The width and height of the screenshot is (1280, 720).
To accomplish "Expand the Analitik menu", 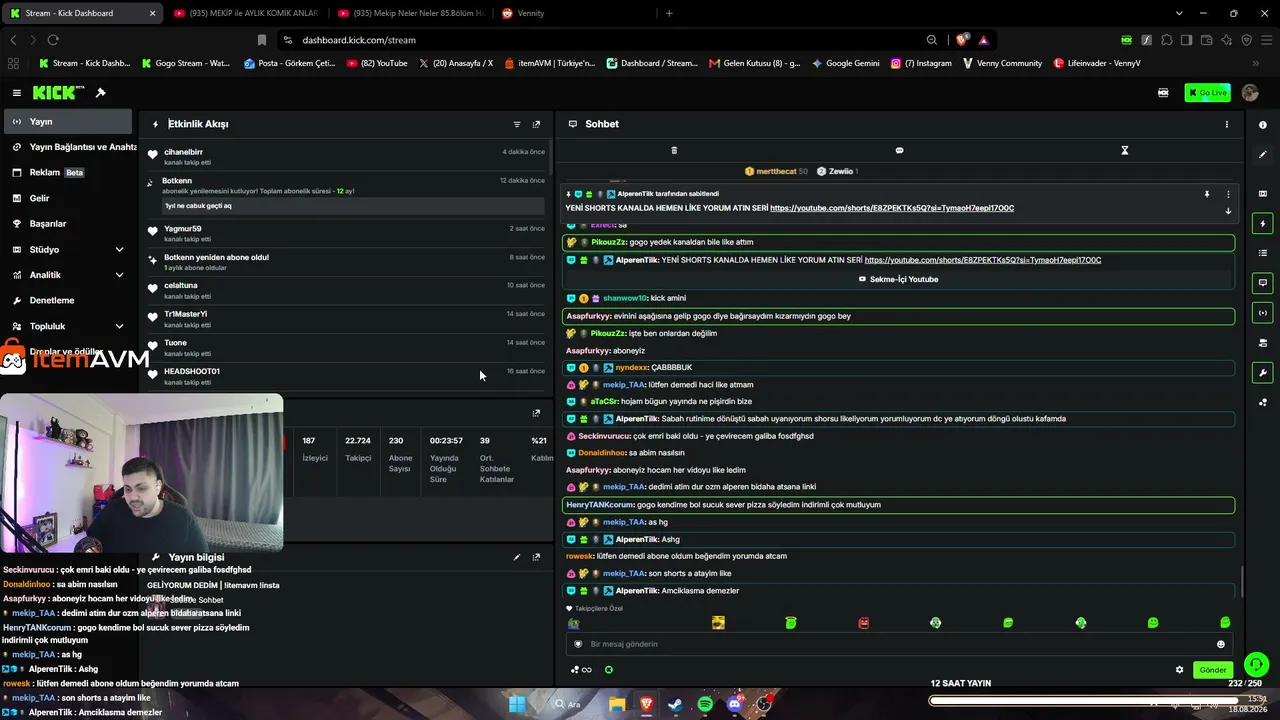I will (67, 275).
